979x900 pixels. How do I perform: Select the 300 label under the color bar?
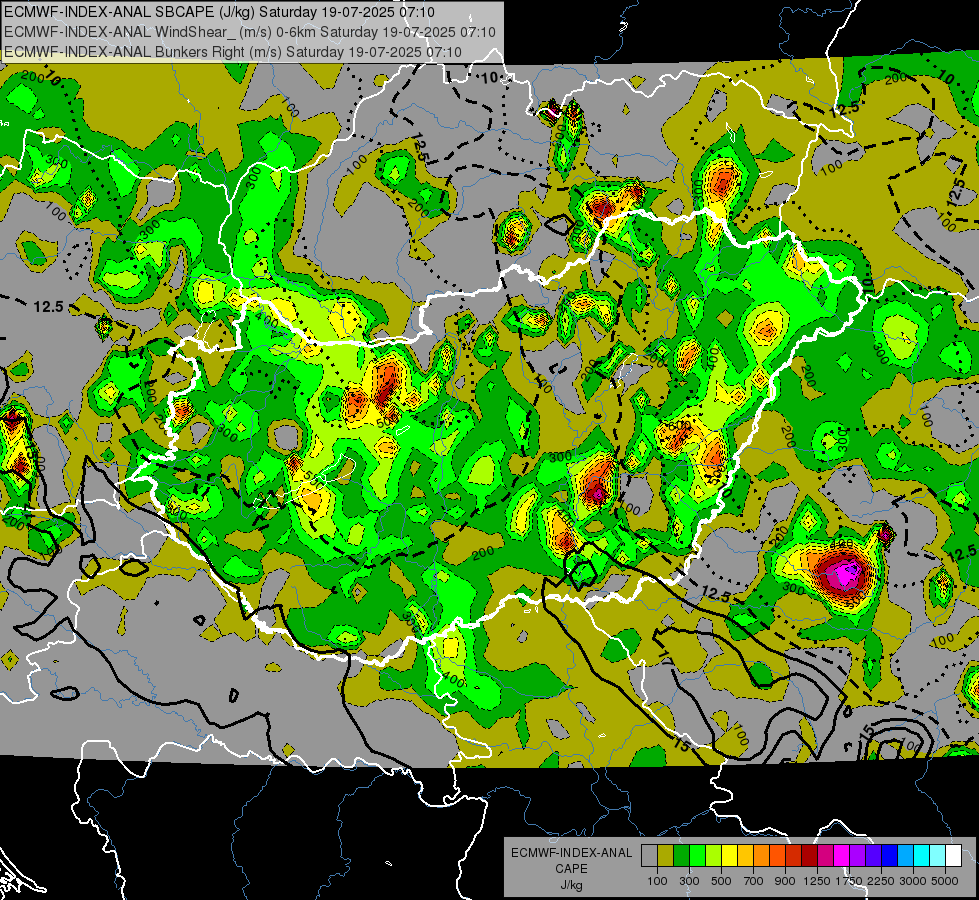(689, 881)
